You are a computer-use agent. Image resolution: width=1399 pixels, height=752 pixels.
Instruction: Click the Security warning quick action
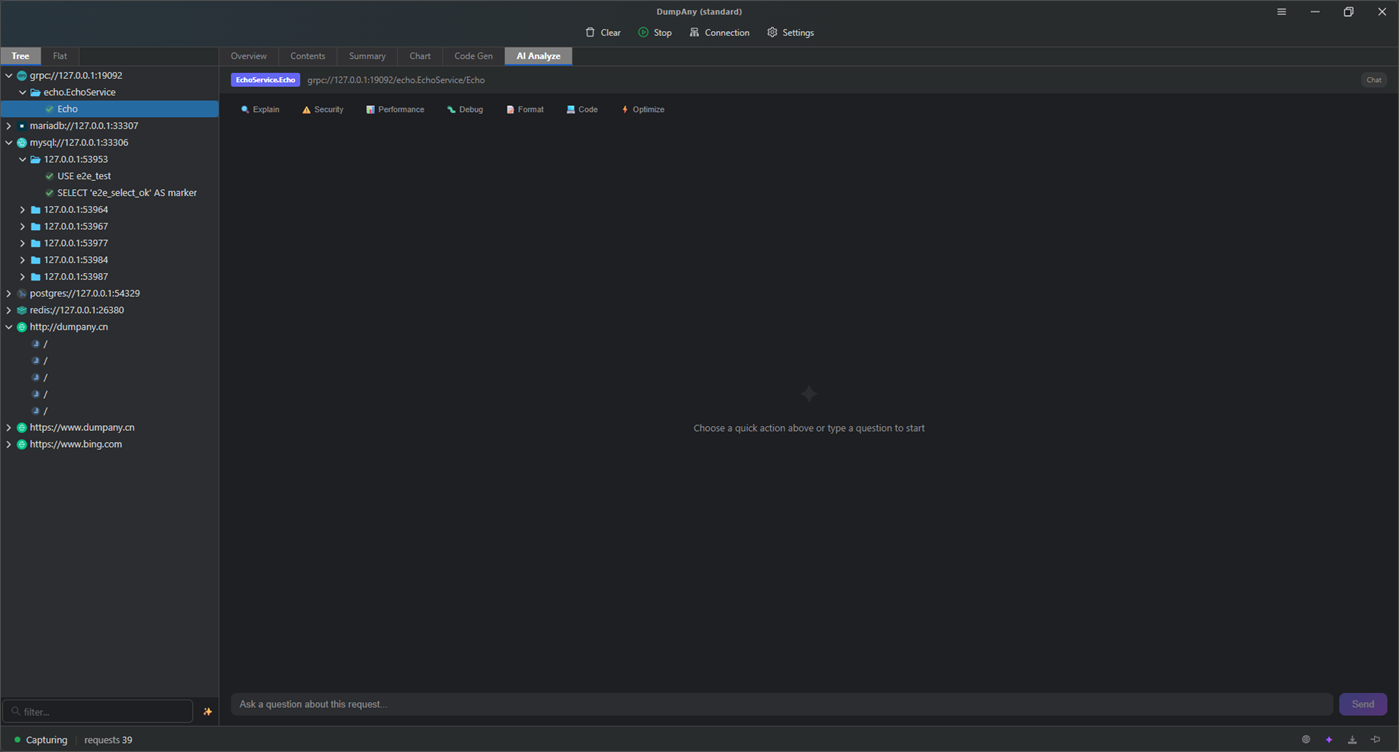coord(323,109)
